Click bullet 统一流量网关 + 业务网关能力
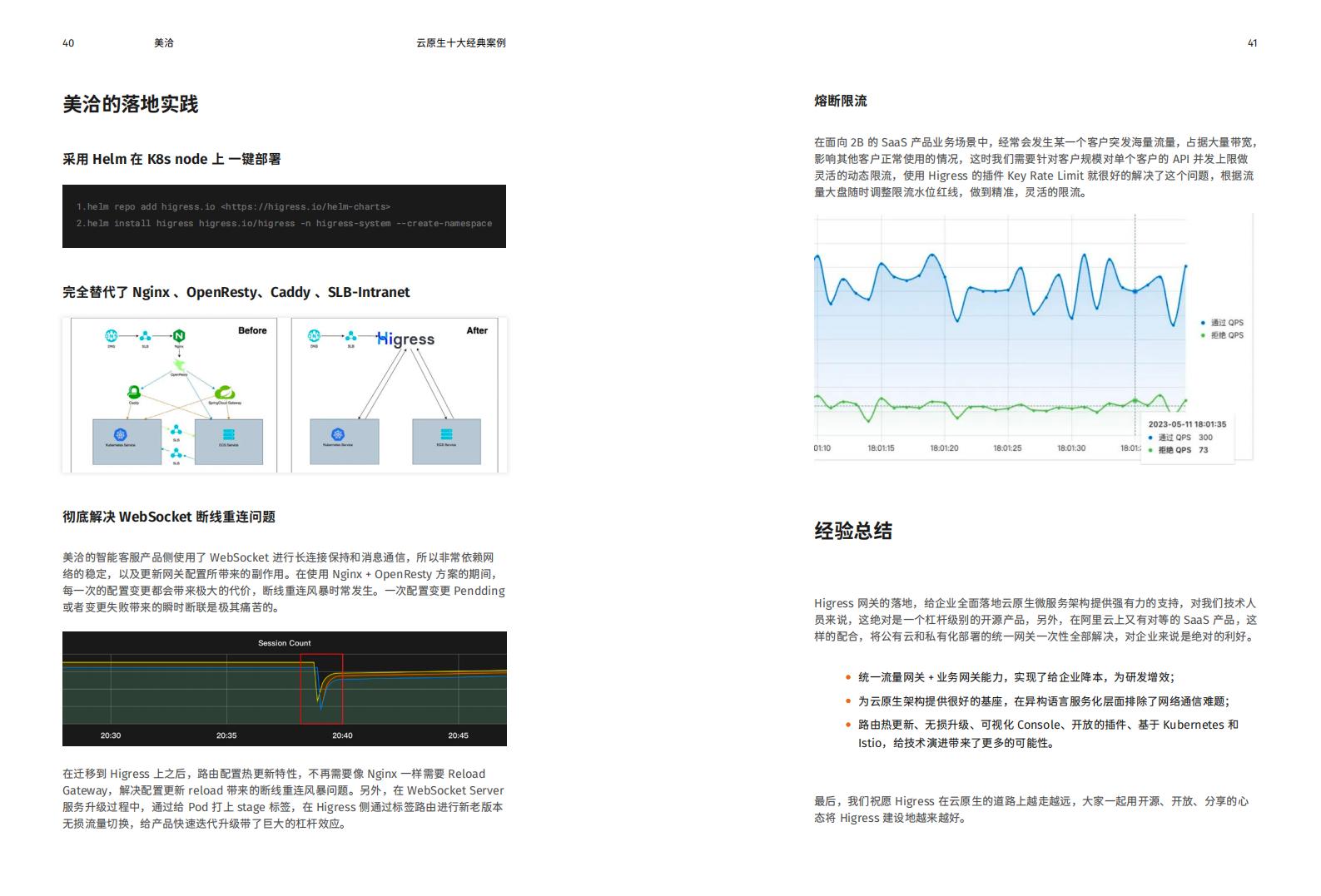Viewport: 1321px width, 896px height. pos(1016,677)
